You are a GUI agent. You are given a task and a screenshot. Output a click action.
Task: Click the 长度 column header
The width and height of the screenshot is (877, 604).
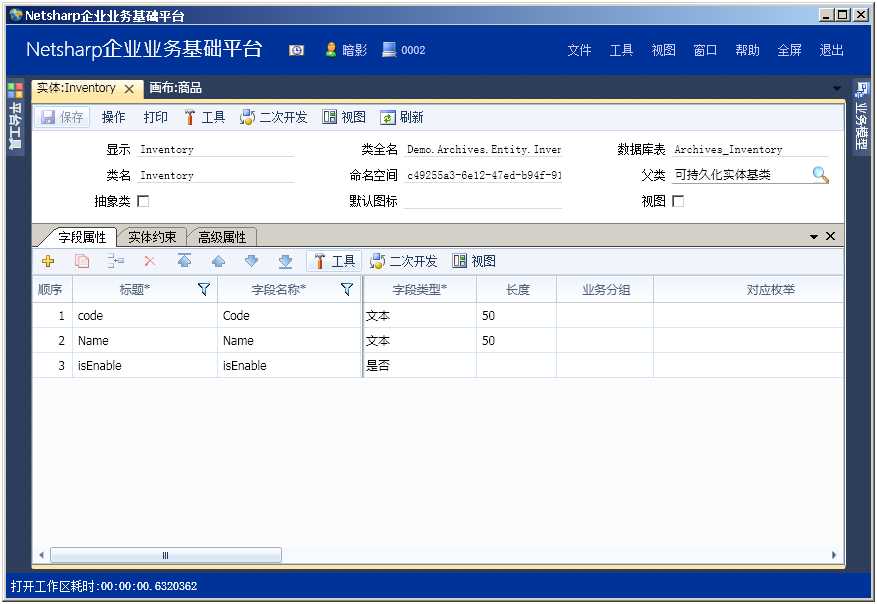[517, 290]
